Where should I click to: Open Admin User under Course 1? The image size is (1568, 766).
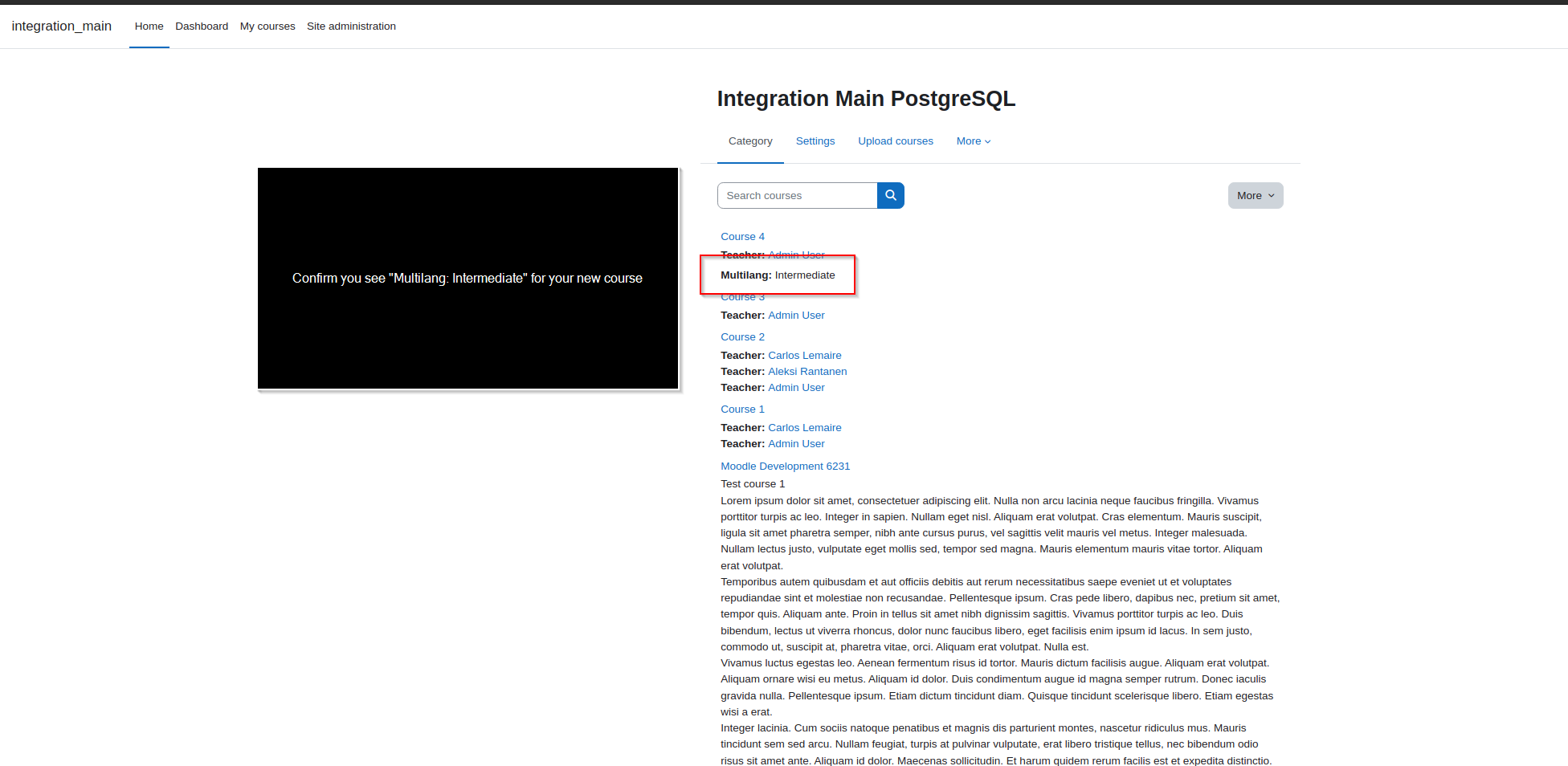pos(796,444)
